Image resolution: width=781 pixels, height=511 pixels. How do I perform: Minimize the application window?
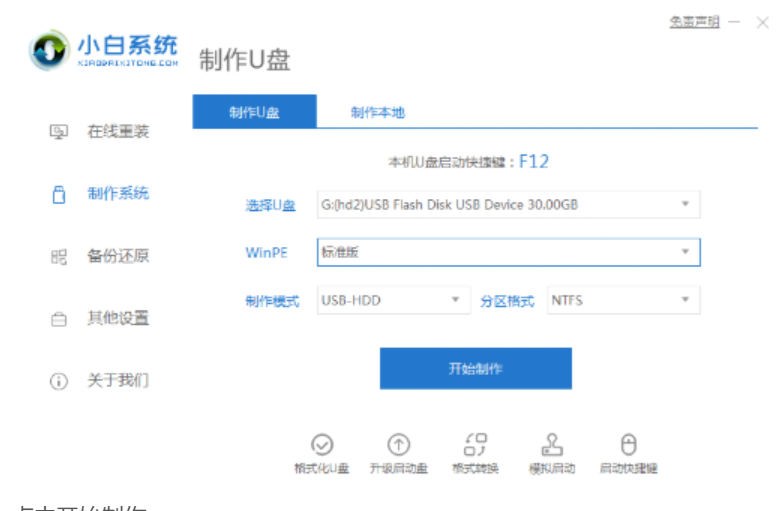coord(734,22)
